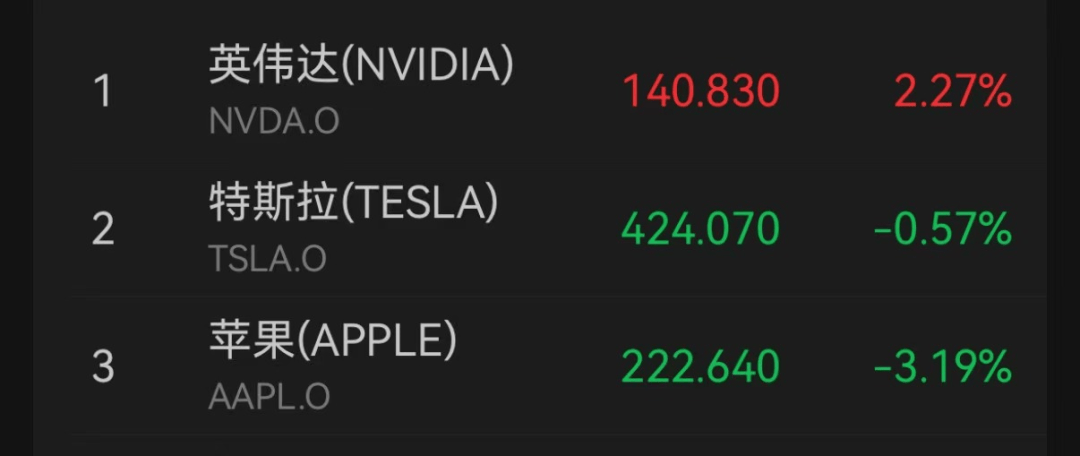Click Tesla's price 424.070
1080x456 pixels.
pyautogui.click(x=700, y=230)
